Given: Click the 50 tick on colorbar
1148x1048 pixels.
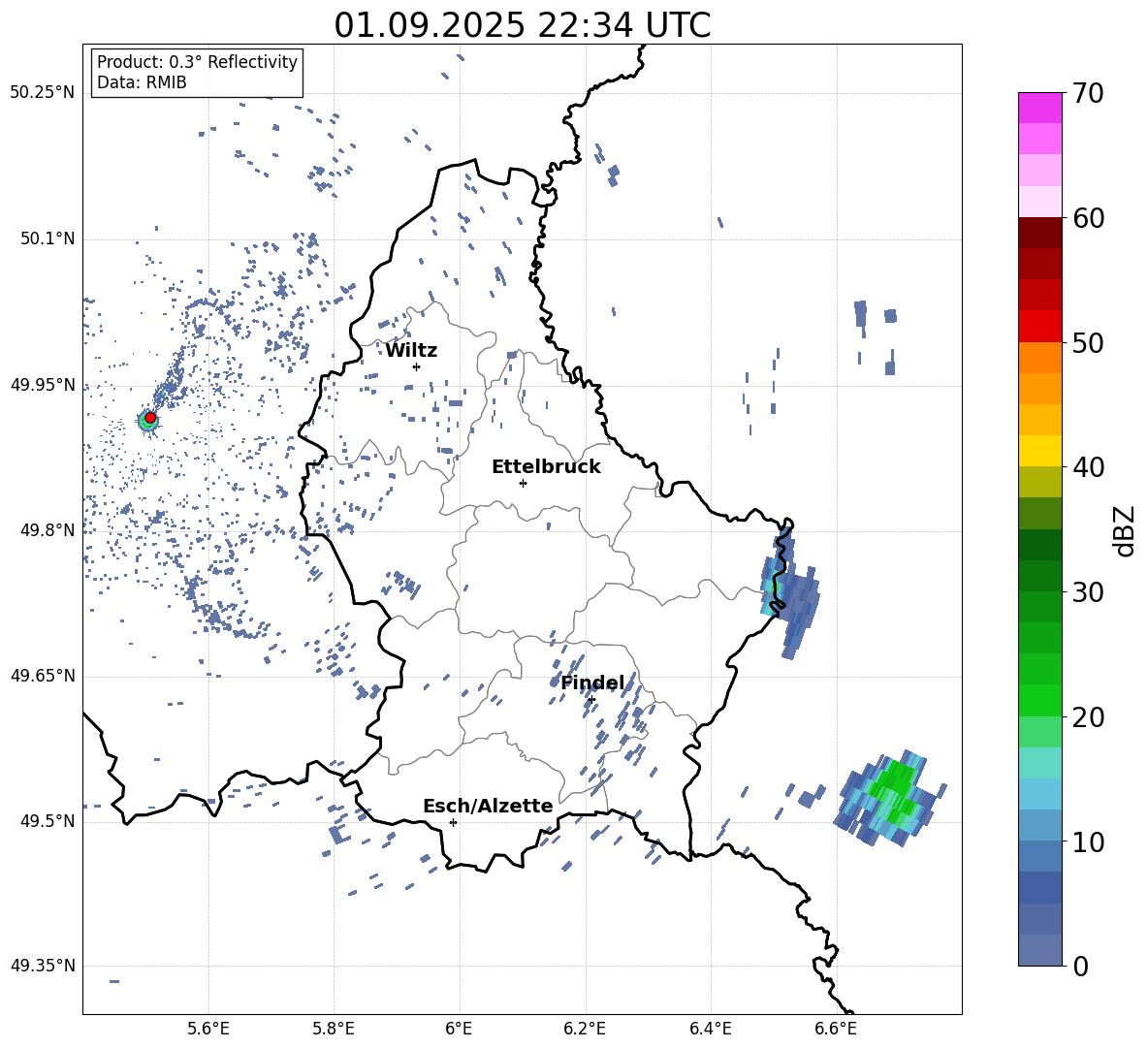Looking at the screenshot, I should 1088,342.
